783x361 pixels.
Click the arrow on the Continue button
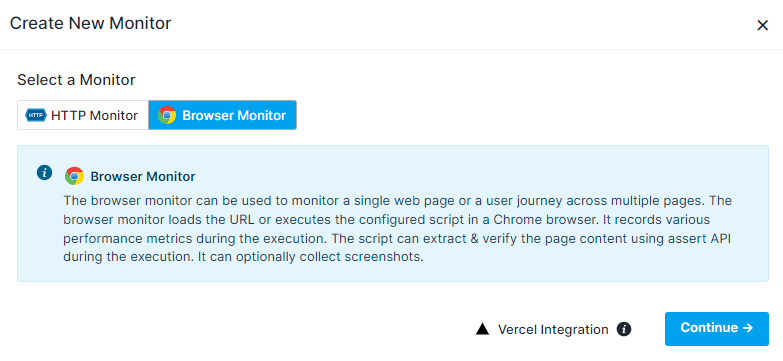[748, 328]
